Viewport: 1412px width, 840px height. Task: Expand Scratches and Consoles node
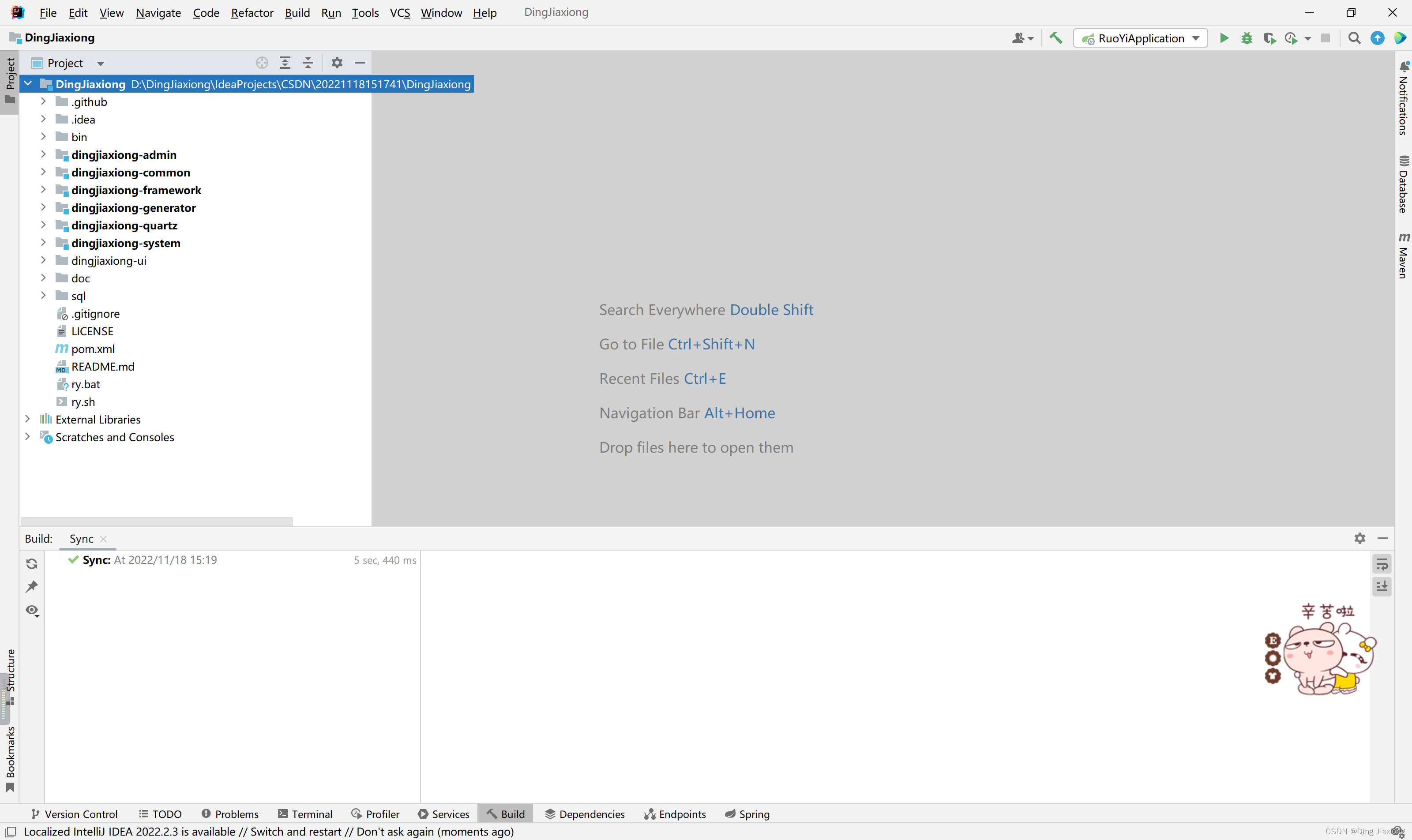tap(28, 437)
